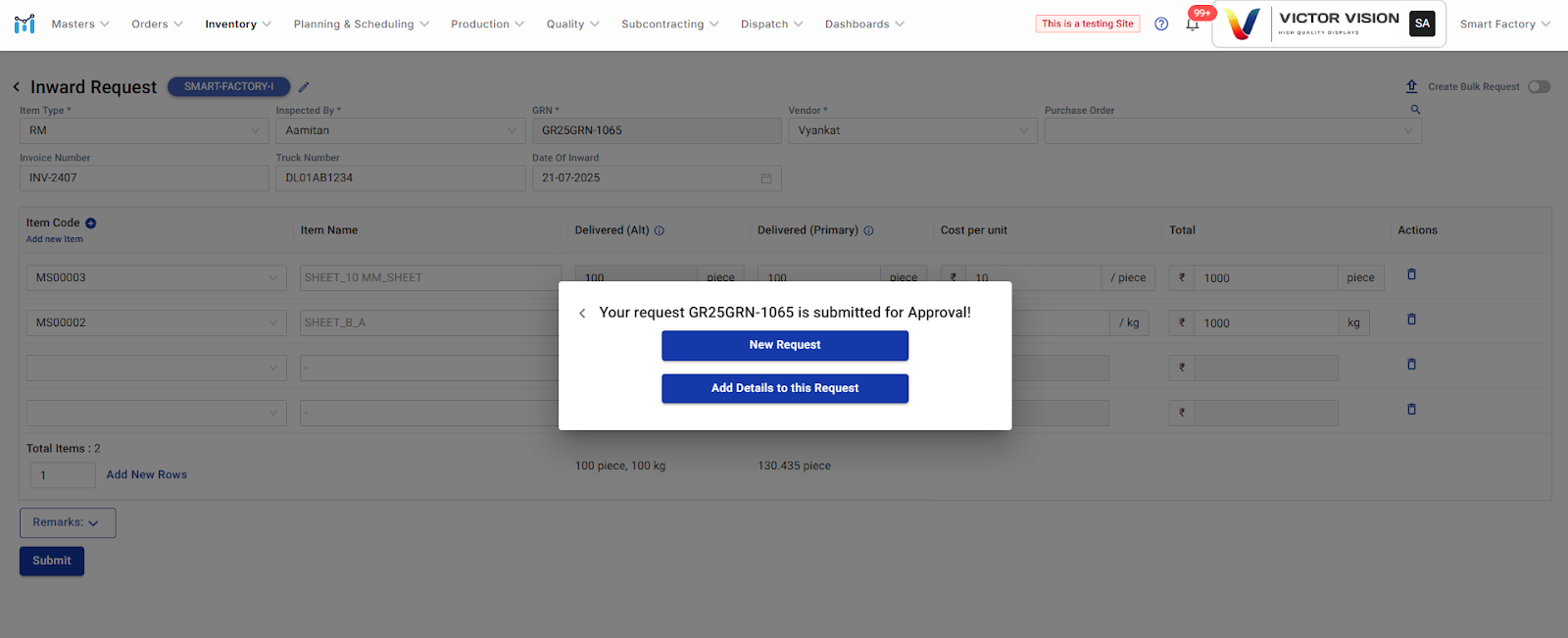Click the back arrow next to Inward Request
This screenshot has height=638, width=1568.
click(17, 87)
